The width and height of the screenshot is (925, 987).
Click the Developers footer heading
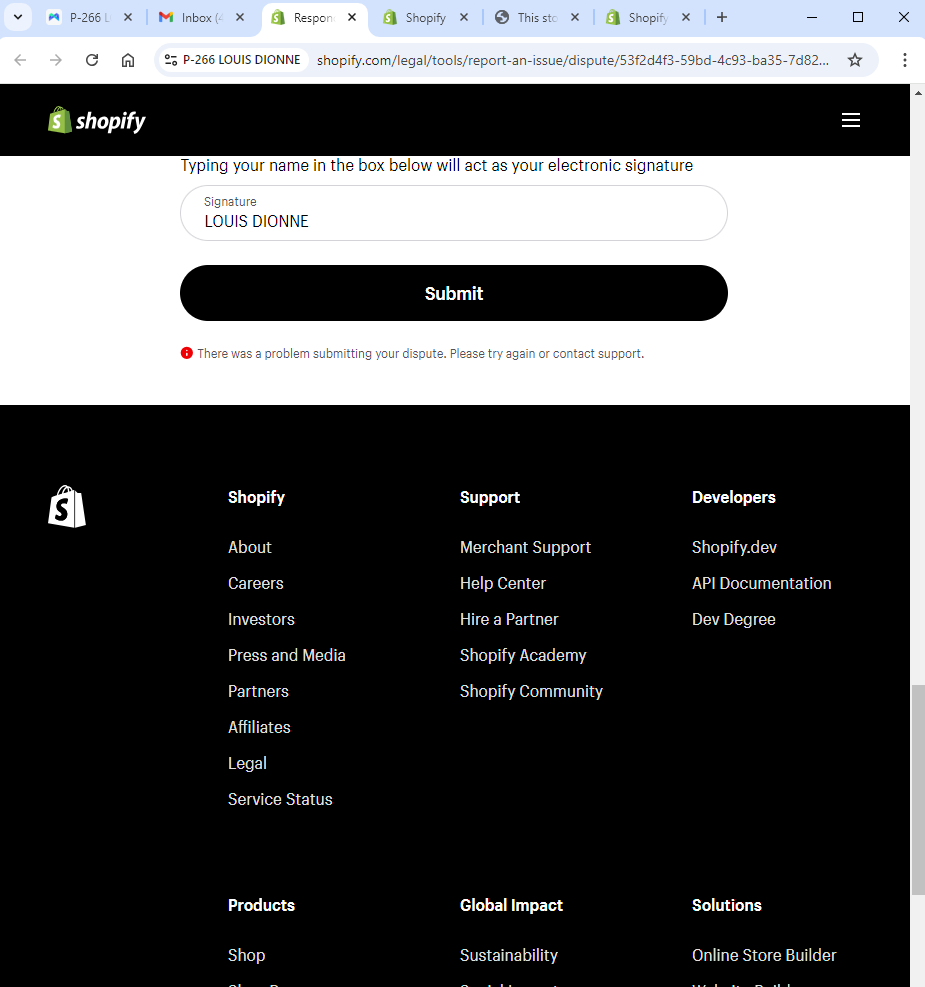tap(734, 497)
